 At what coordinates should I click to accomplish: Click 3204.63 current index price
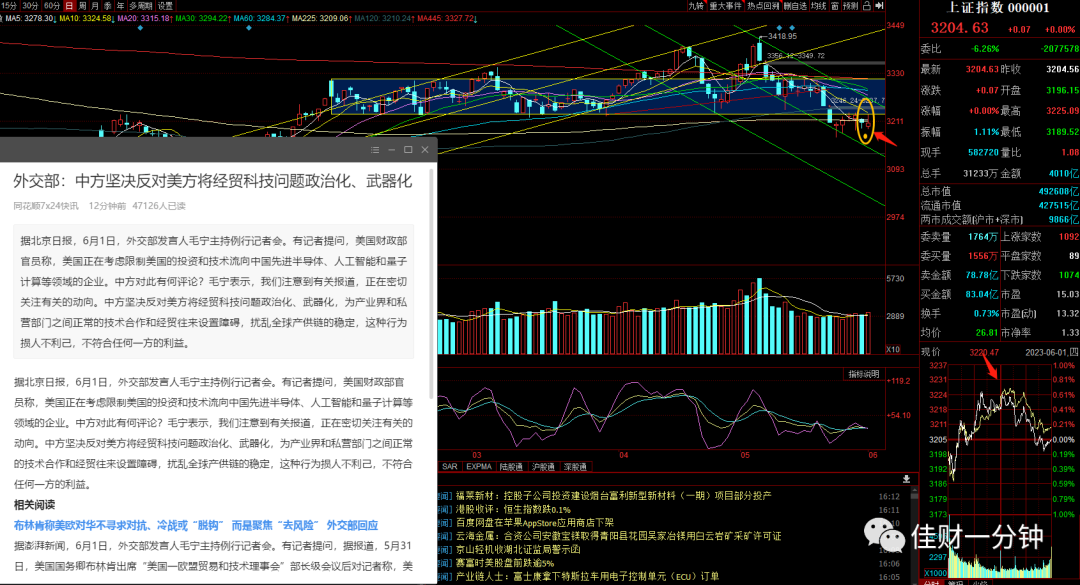pos(959,28)
